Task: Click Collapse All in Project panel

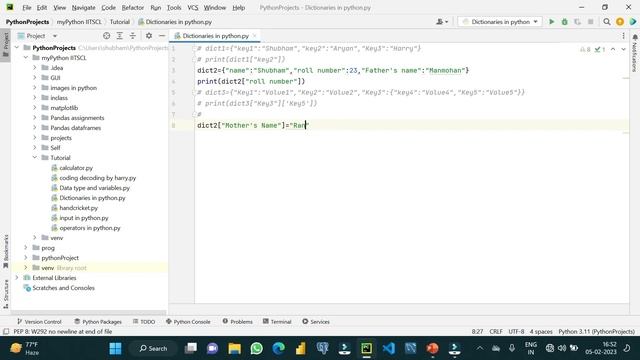Action: point(133,36)
